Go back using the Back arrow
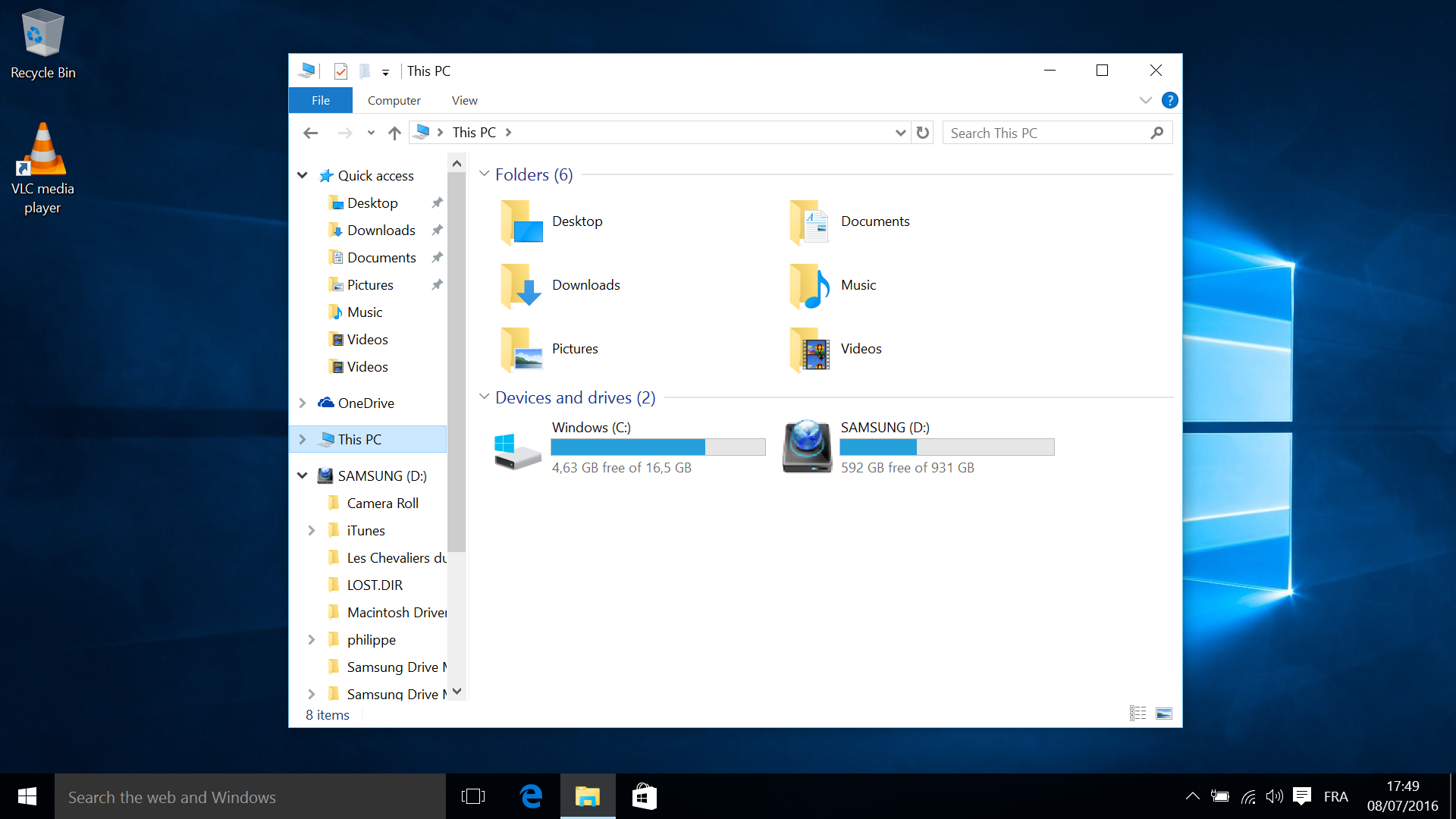Image resolution: width=1456 pixels, height=819 pixels. click(310, 133)
